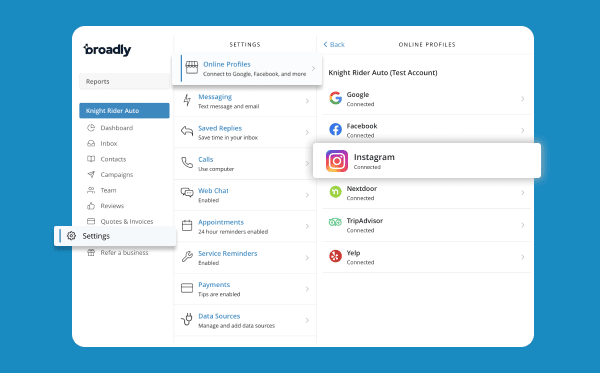Click the Settings gear icon
Viewport: 600px width, 373px height.
(x=71, y=236)
